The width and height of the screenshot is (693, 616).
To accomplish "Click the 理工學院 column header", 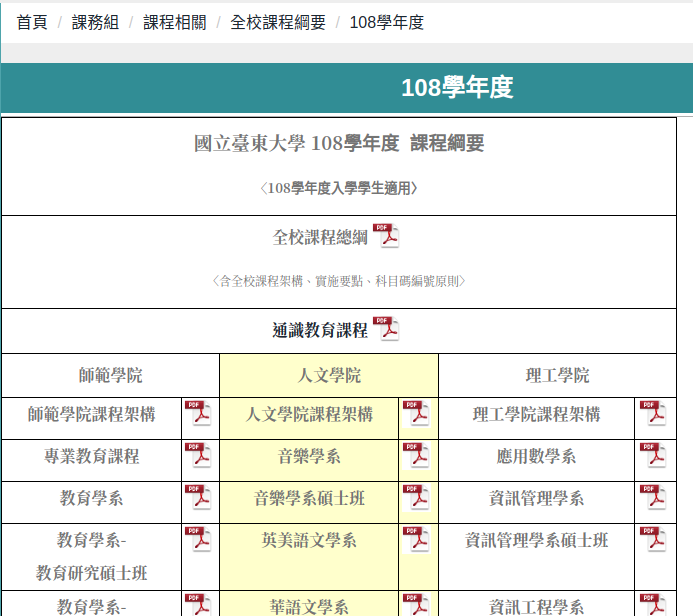I will [557, 375].
